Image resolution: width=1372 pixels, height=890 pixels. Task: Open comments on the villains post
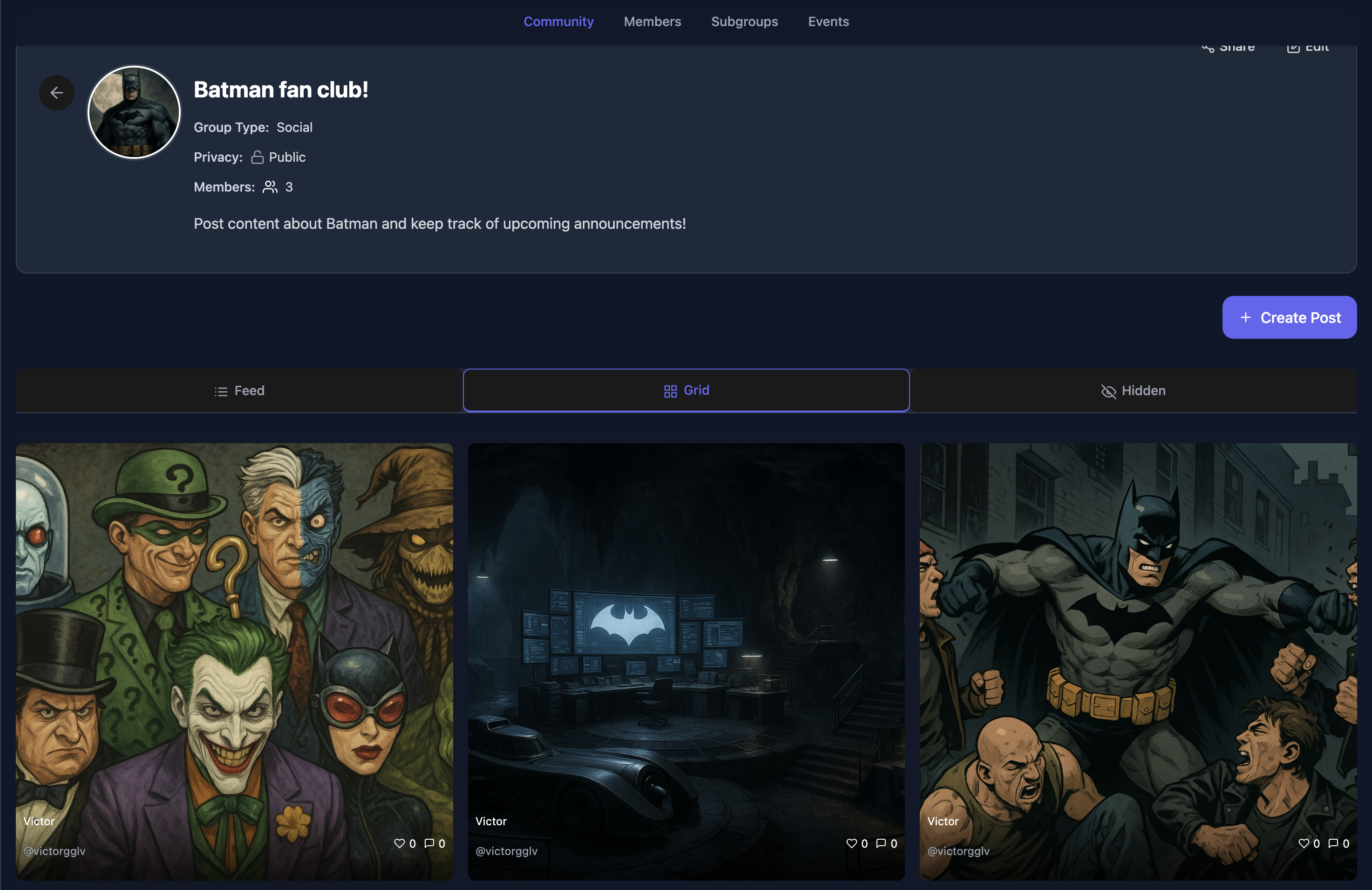pos(429,842)
